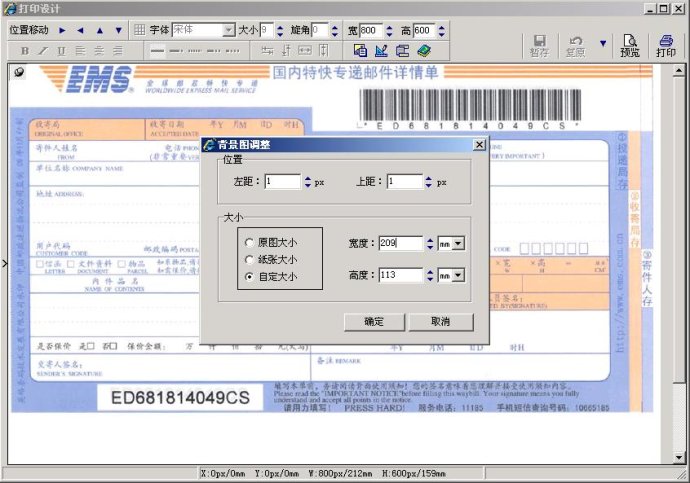Viewport: 690px width, 483px height.
Task: Expand the 字体 font dropdown
Action: (x=229, y=31)
